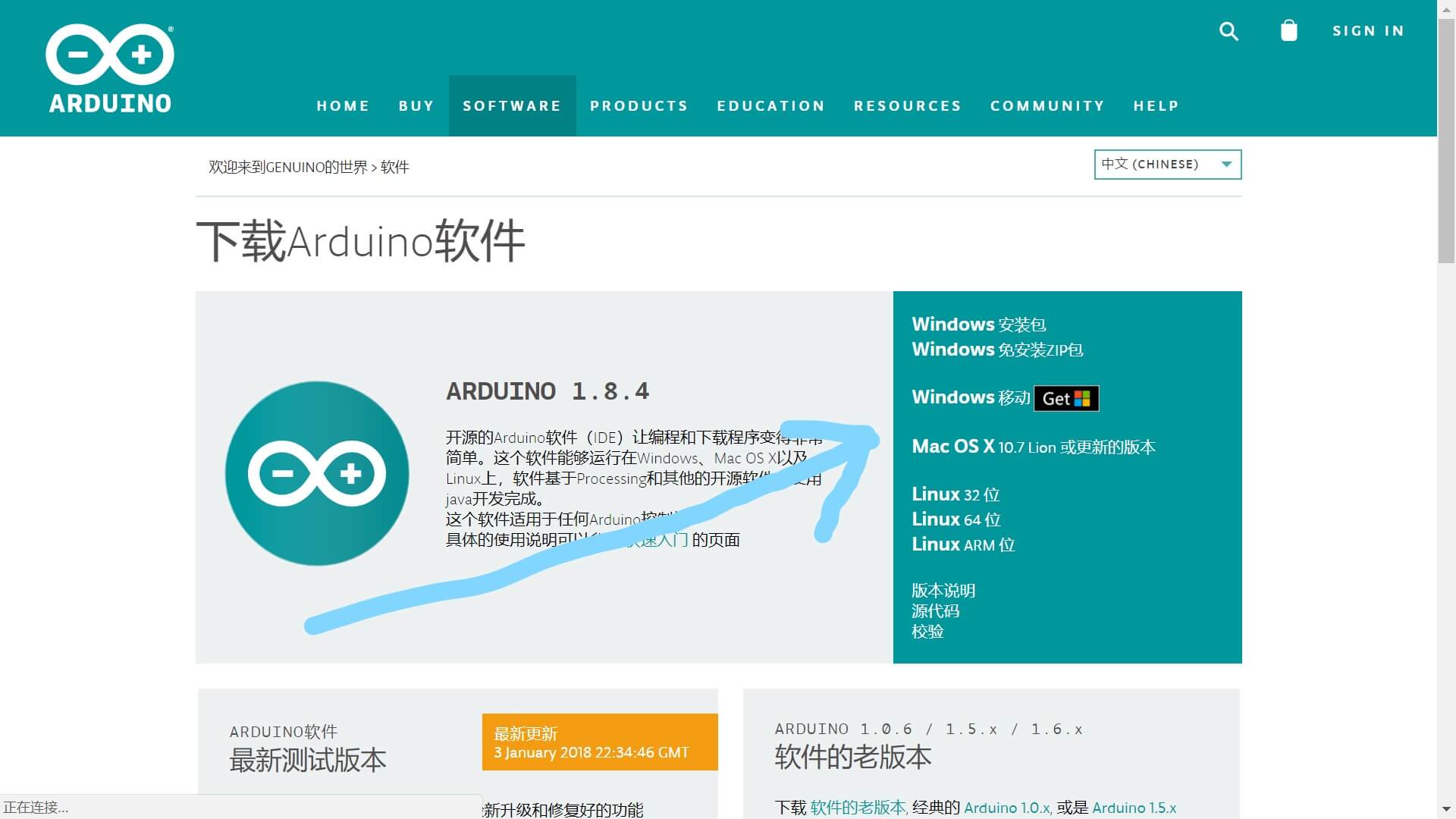Open the shopping bag cart icon
The width and height of the screenshot is (1456, 819).
1288,30
